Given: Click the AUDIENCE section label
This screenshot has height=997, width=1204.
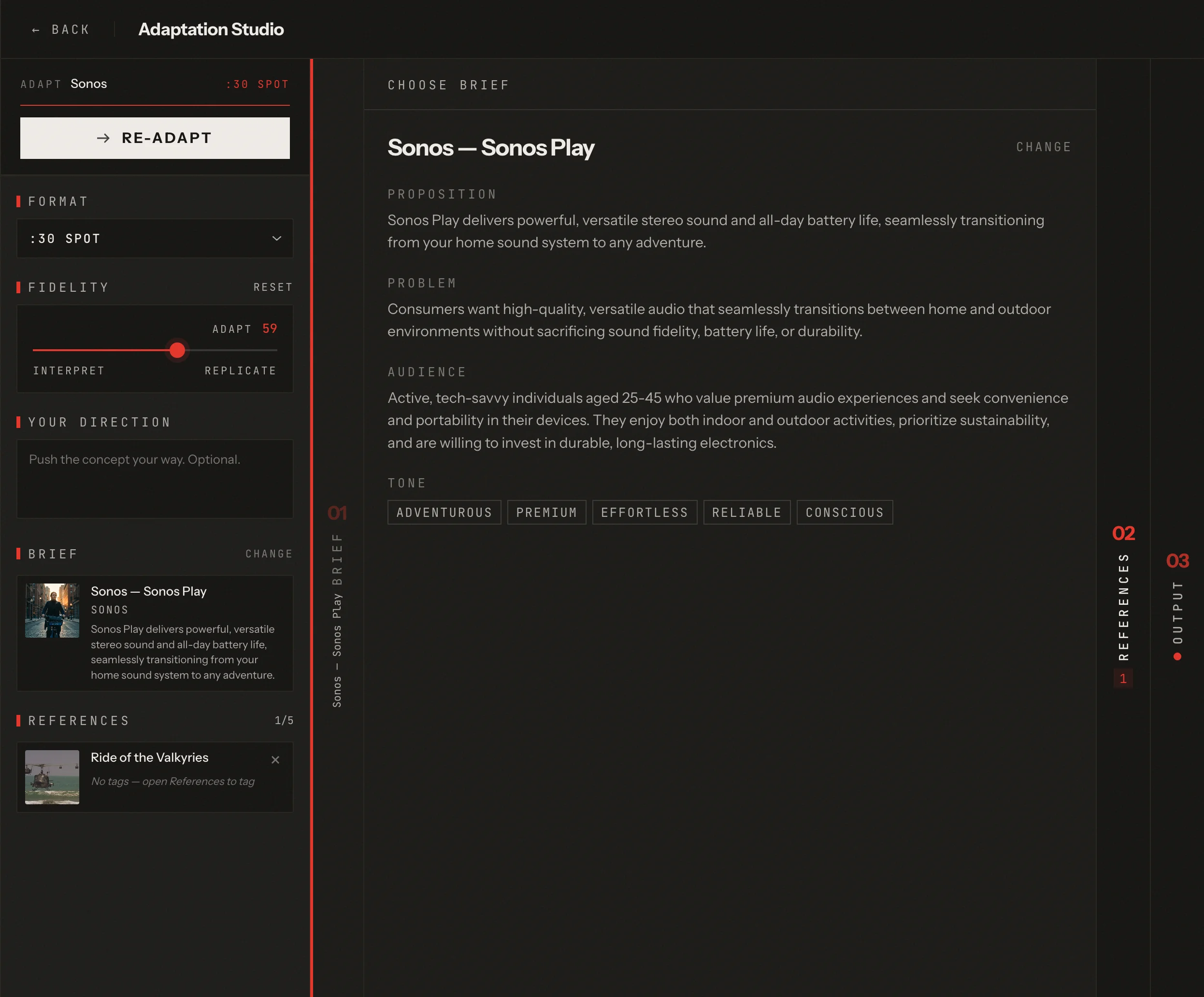Looking at the screenshot, I should (x=427, y=372).
